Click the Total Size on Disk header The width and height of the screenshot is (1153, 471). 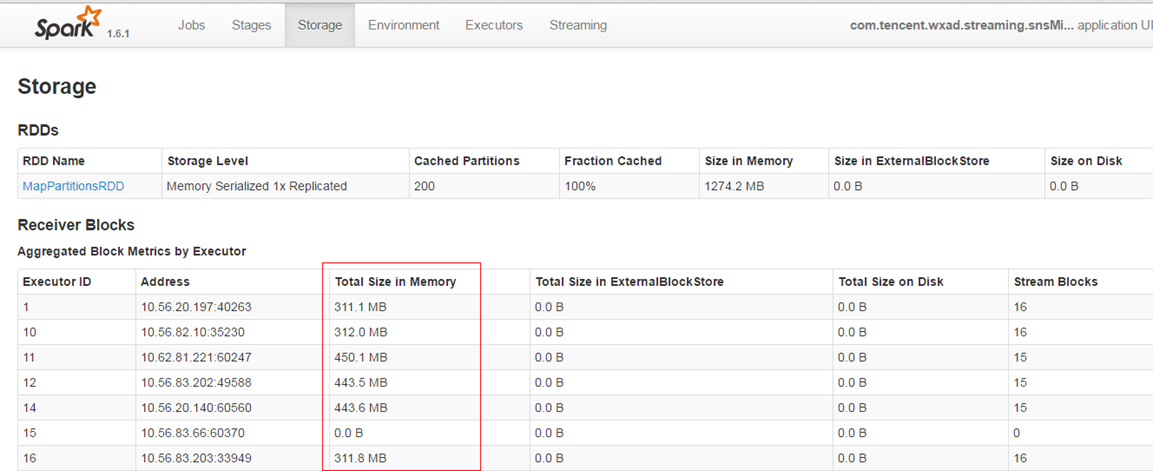[x=890, y=281]
